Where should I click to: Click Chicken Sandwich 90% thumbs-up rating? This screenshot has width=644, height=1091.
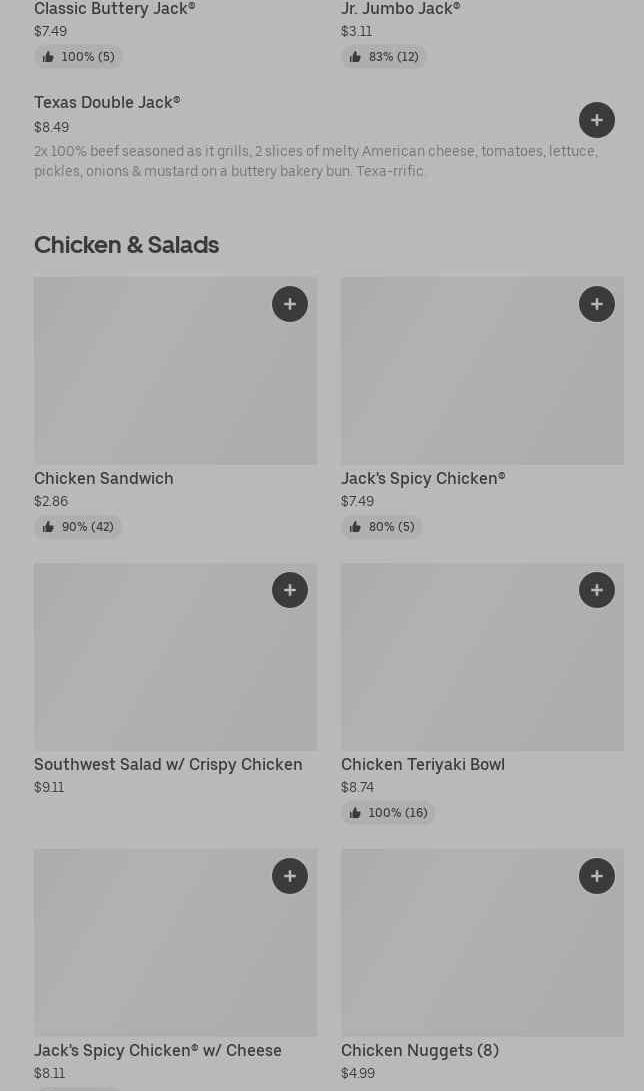pyautogui.click(x=78, y=527)
